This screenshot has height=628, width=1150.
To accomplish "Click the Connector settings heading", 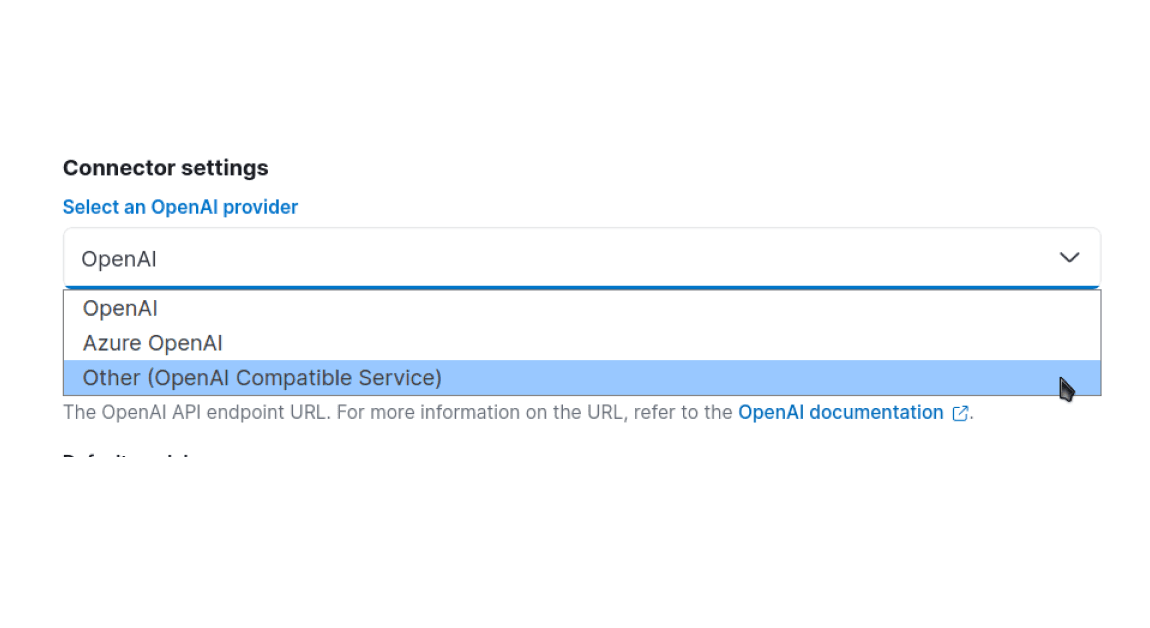I will [165, 168].
